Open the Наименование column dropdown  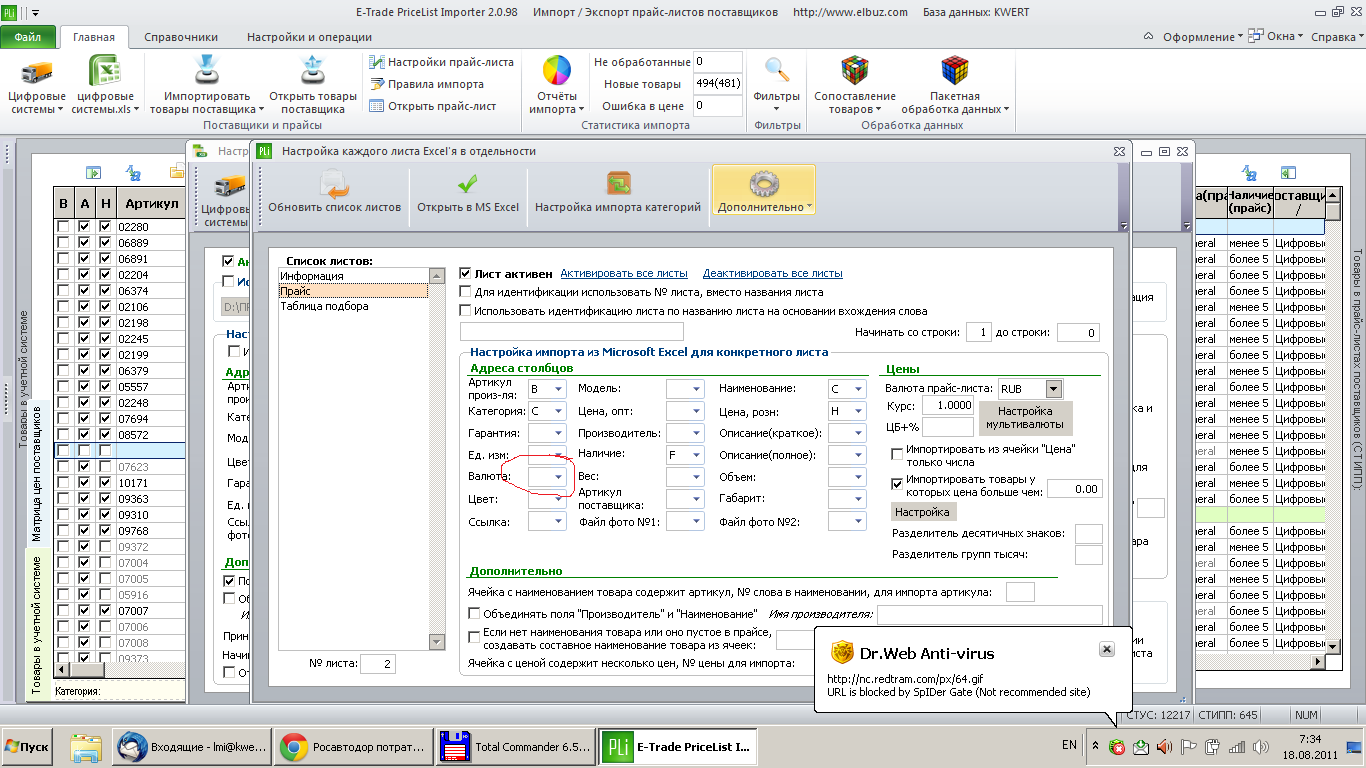[x=858, y=388]
